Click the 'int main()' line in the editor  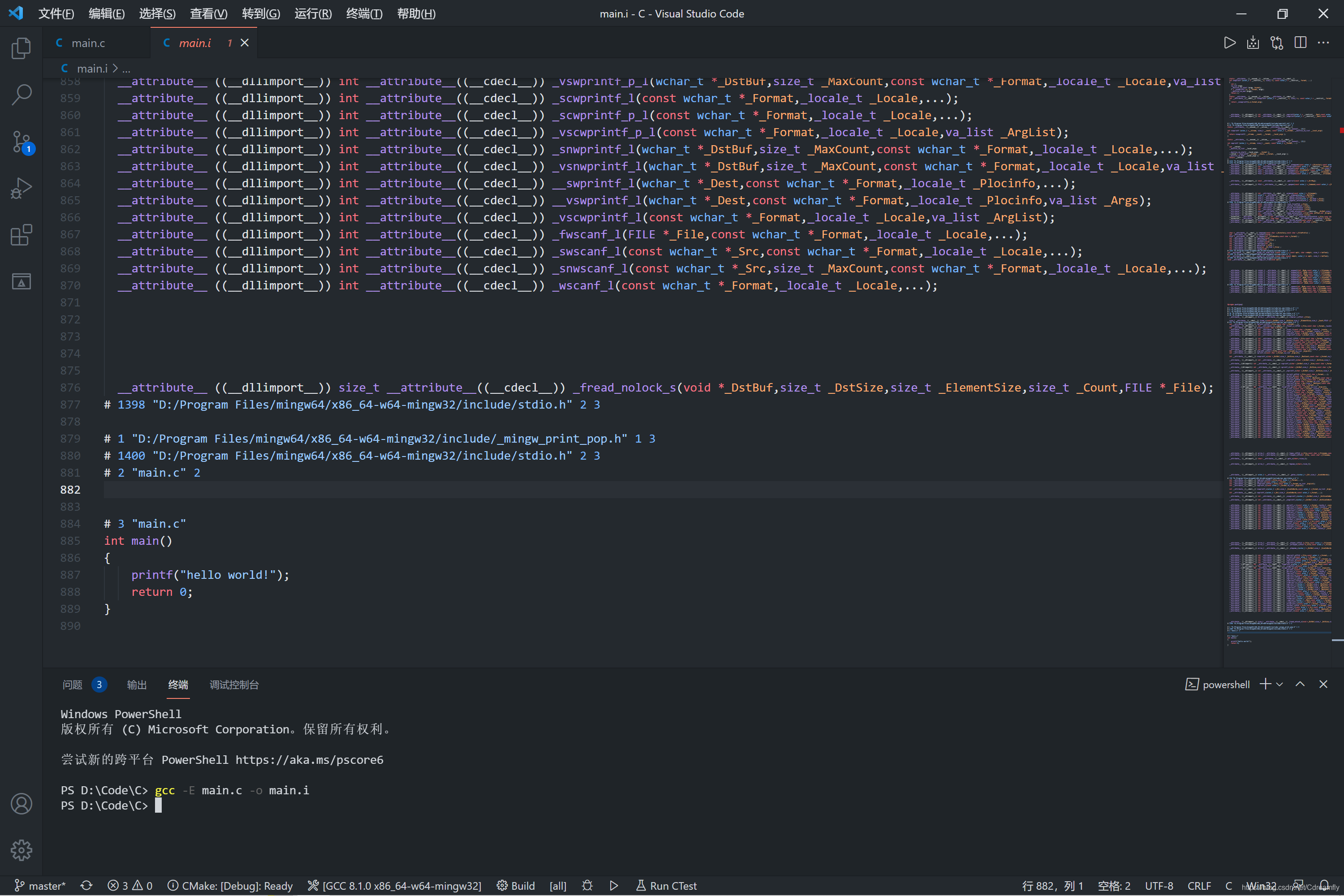point(138,541)
